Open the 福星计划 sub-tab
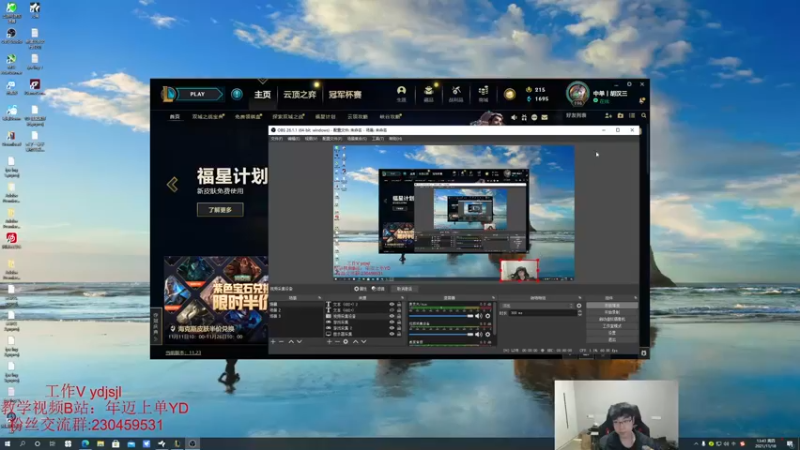Image resolution: width=800 pixels, height=450 pixels. point(325,117)
